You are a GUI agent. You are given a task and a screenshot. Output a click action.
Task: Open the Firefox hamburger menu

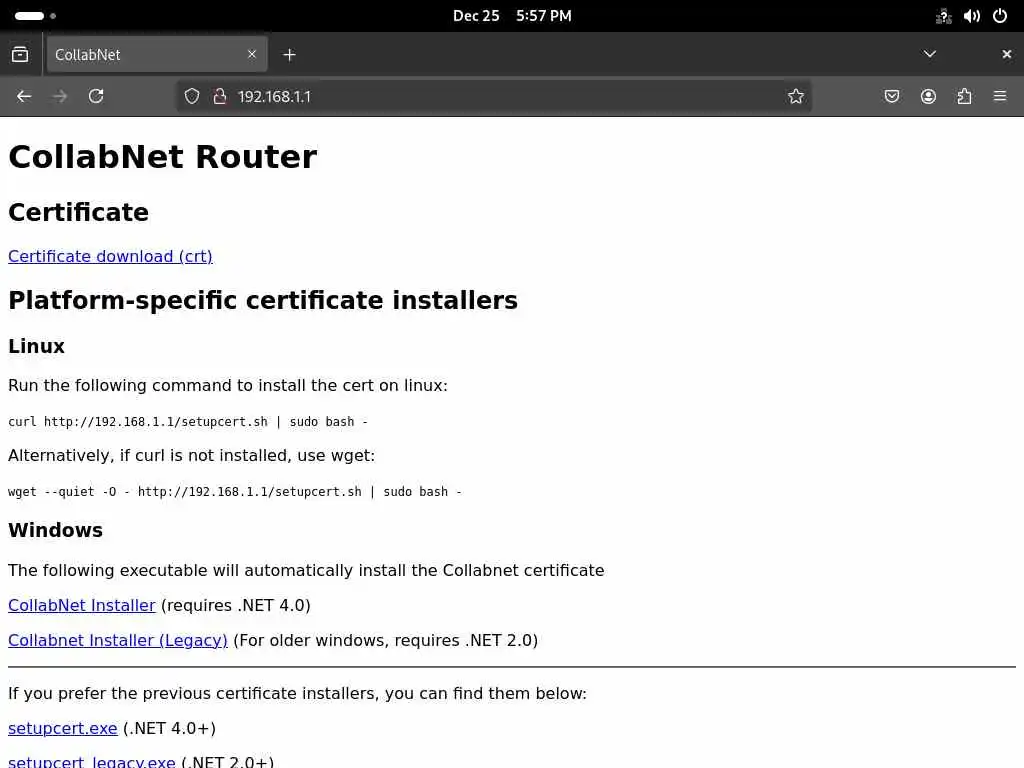(1000, 97)
